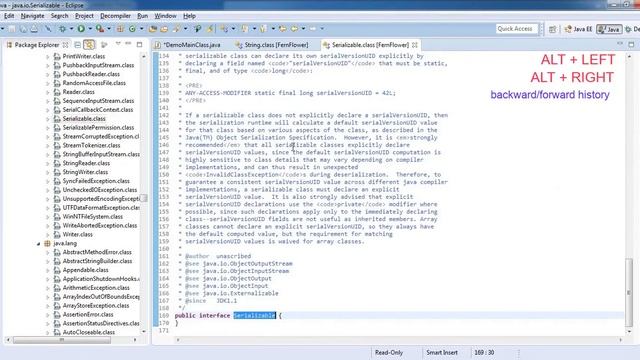Open the Help menu
The image size is (640, 360).
pos(189,16)
